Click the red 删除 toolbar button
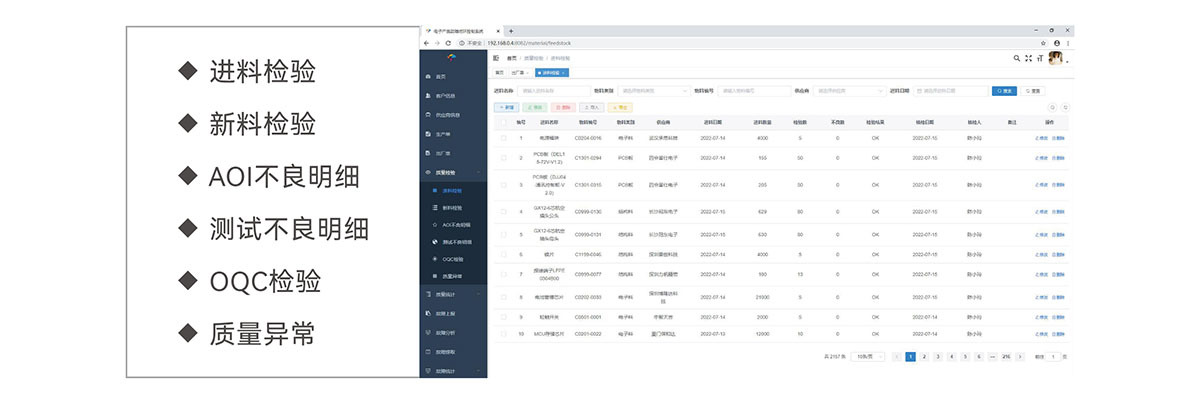The image size is (1200, 413). [x=563, y=107]
